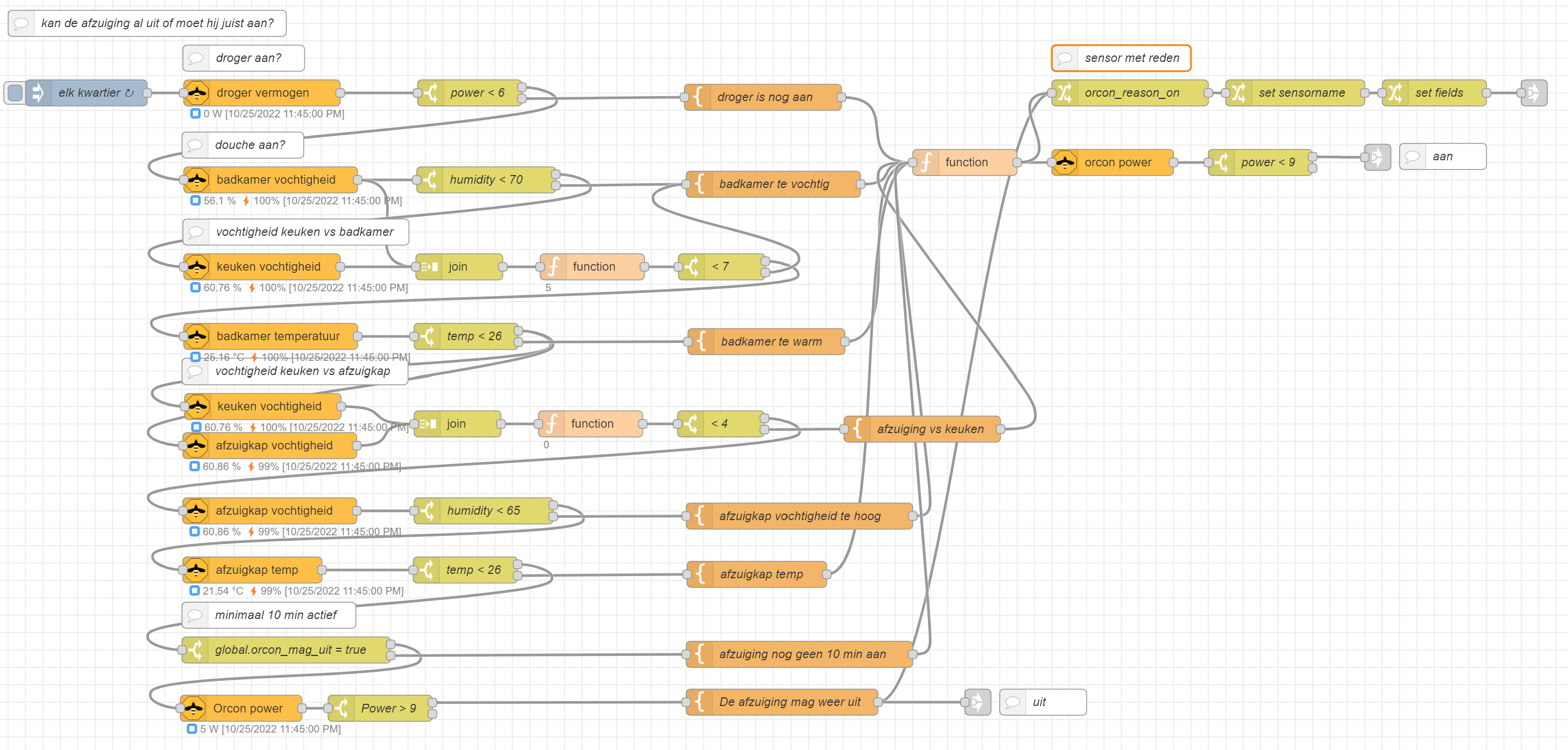Select the < 7 switch node
The image size is (1568, 750).
coord(722,267)
